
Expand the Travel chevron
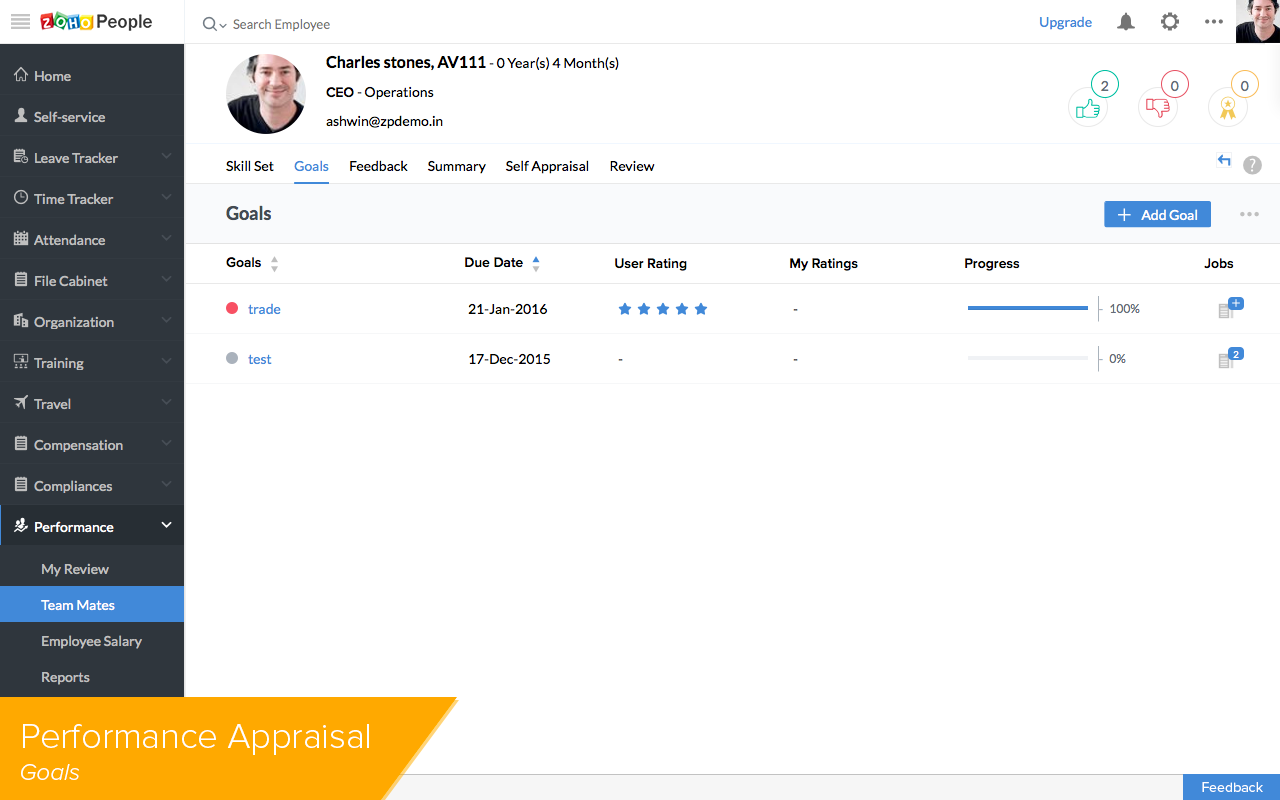pyautogui.click(x=166, y=402)
